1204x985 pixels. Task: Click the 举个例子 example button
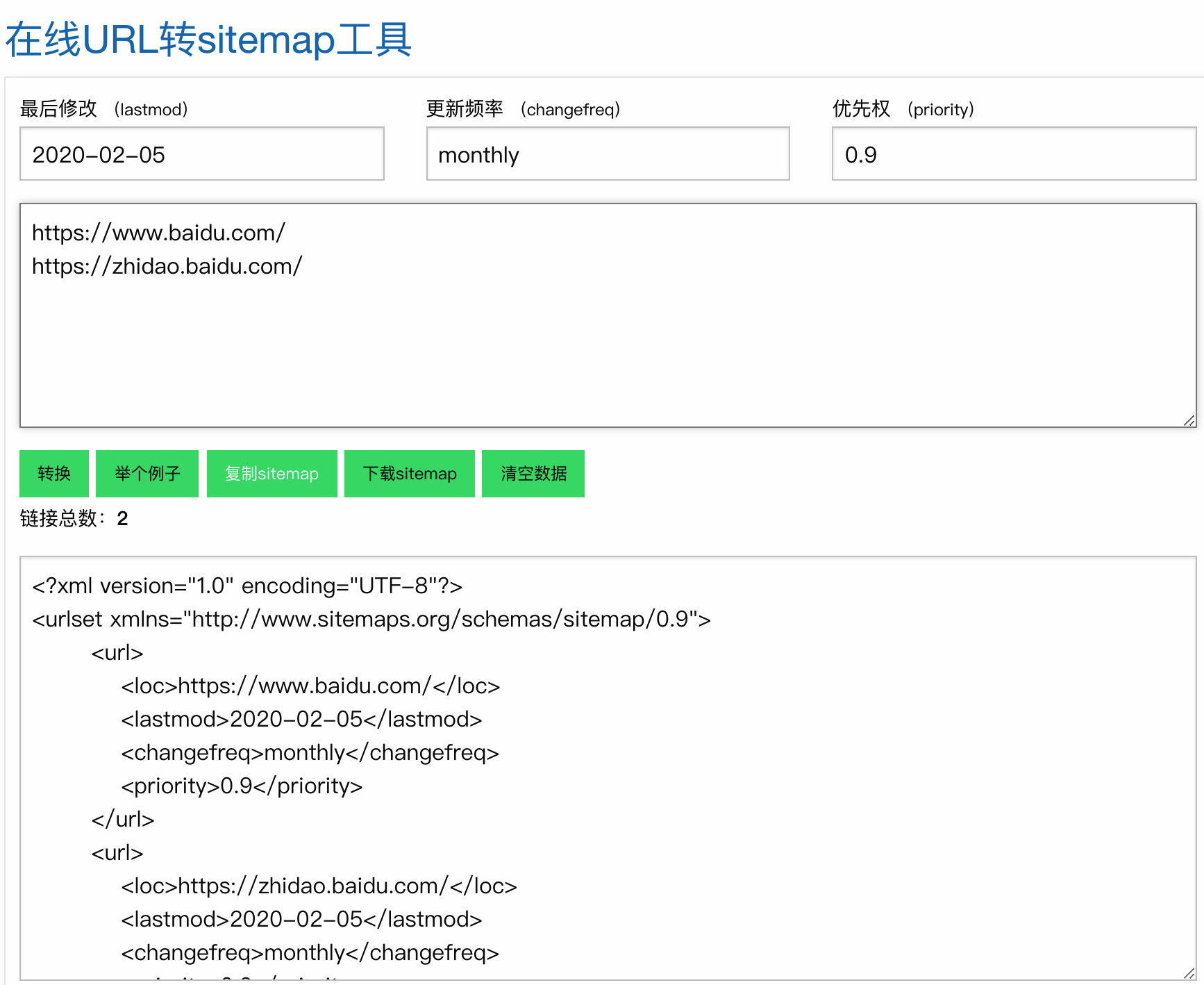tap(147, 474)
